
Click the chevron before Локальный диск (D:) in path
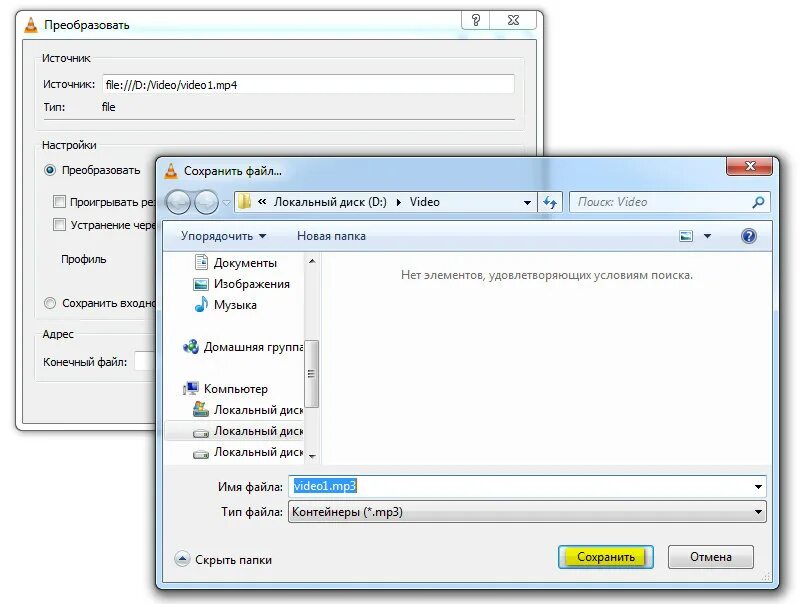coord(262,202)
